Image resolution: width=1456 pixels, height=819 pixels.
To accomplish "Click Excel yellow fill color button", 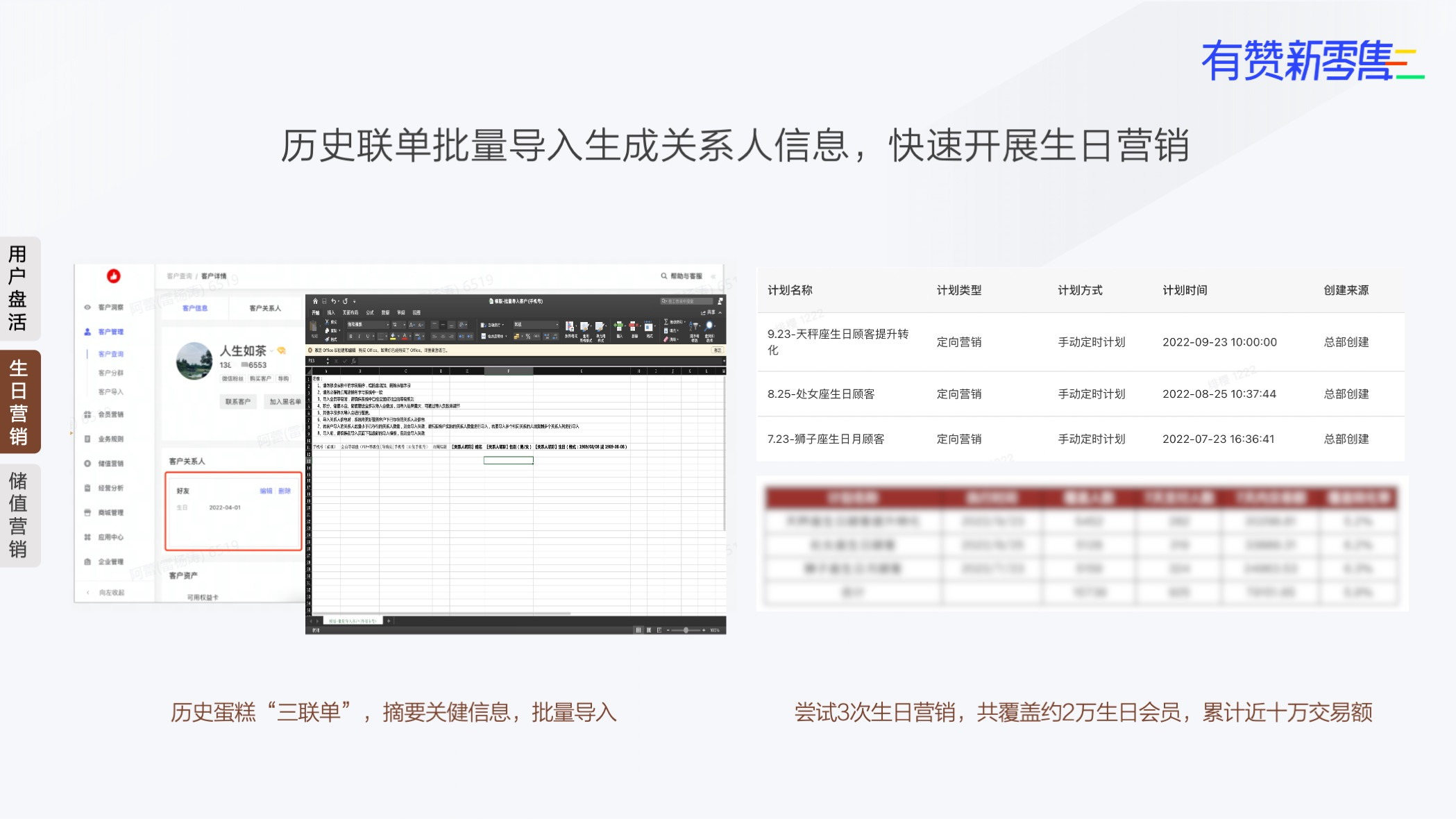I will pyautogui.click(x=393, y=337).
